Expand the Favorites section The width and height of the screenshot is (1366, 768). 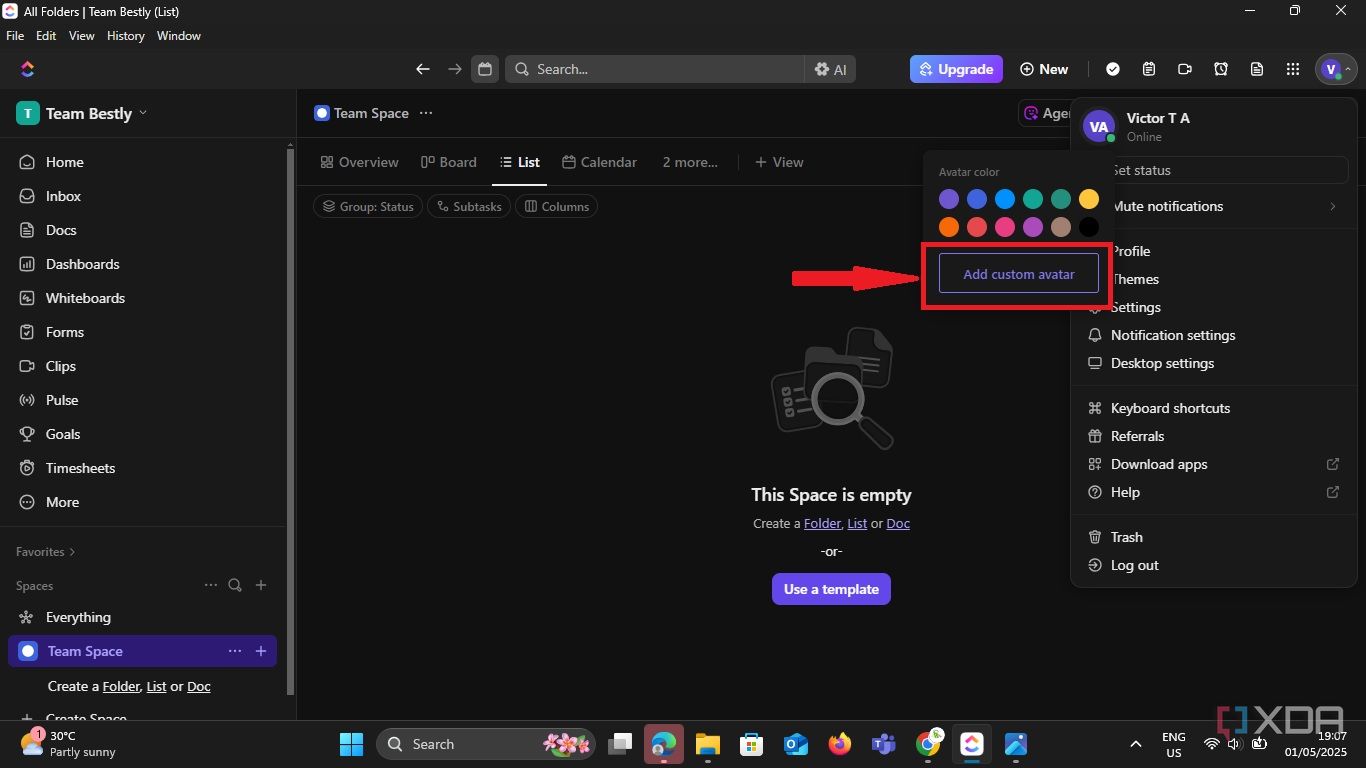[45, 552]
